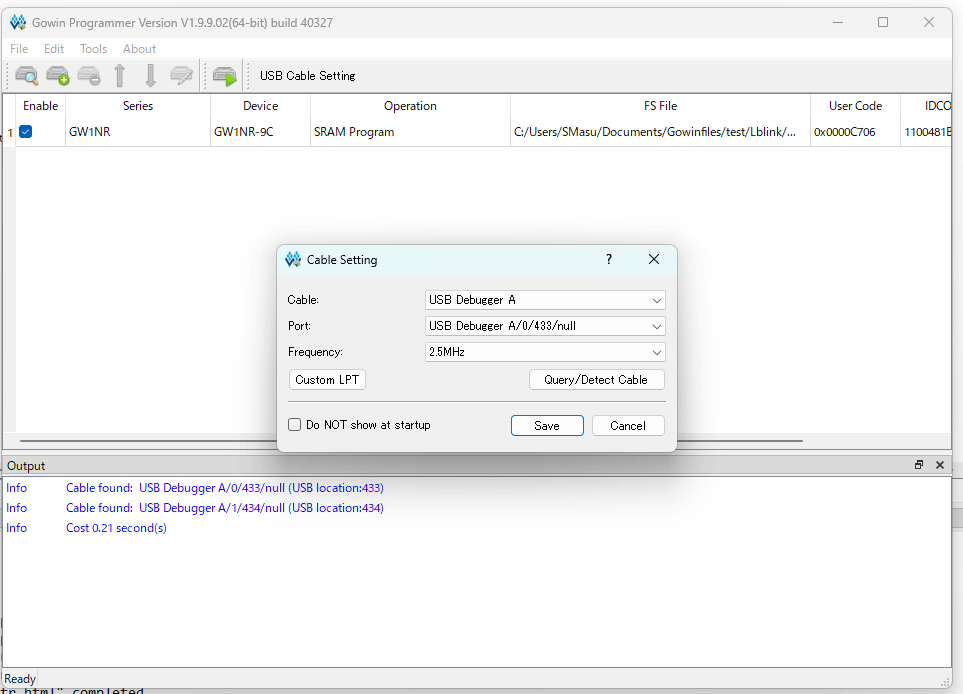Click the help question mark in Cable Setting

coord(609,259)
